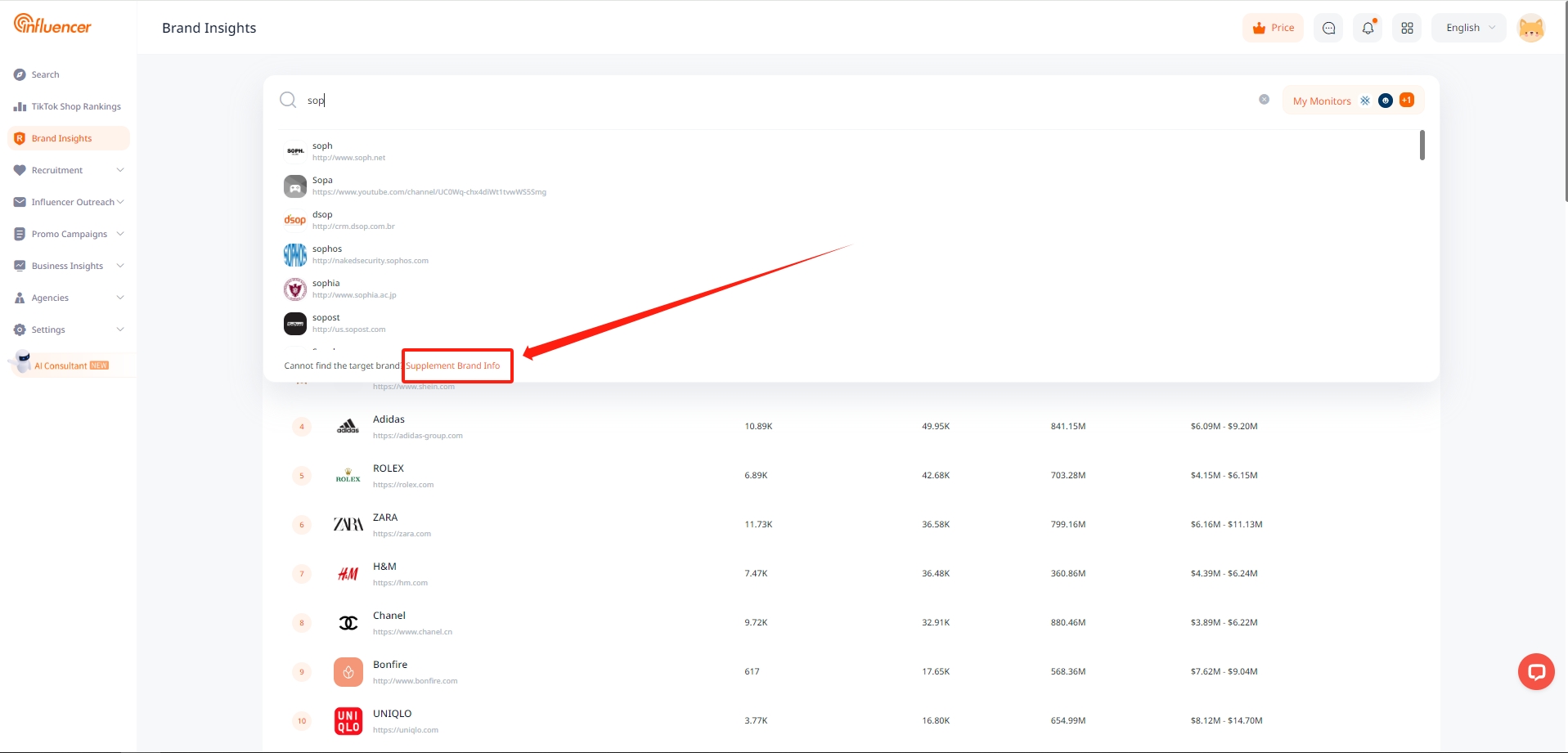The height and width of the screenshot is (753, 1568).
Task: Expand the Promo Campaigns menu
Action: 69,234
